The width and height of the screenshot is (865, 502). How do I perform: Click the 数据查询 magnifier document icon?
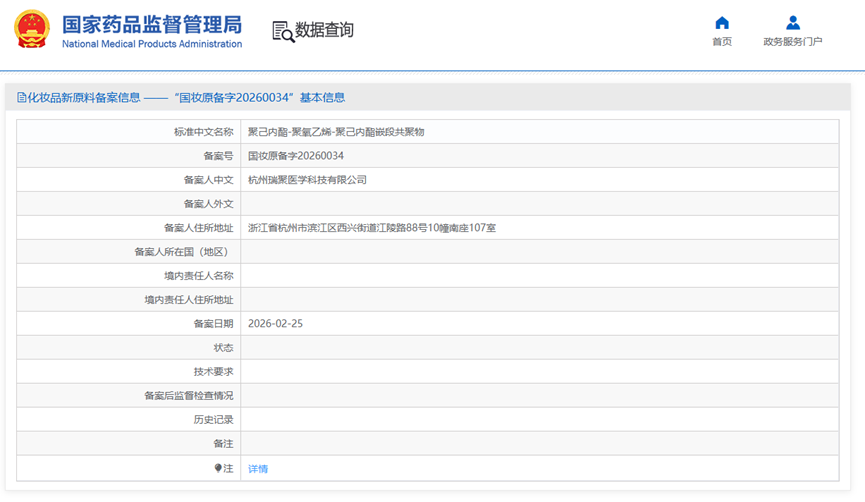coord(283,31)
